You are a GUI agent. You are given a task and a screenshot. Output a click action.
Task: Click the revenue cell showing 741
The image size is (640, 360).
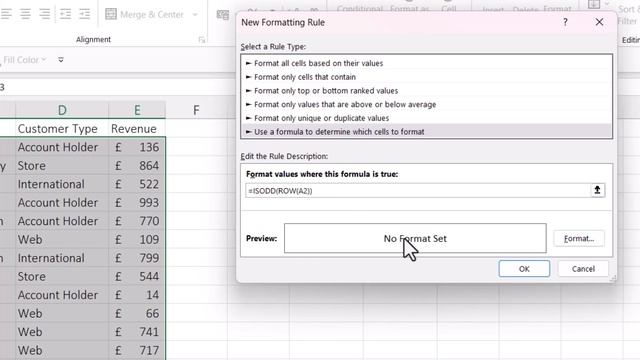coord(137,332)
